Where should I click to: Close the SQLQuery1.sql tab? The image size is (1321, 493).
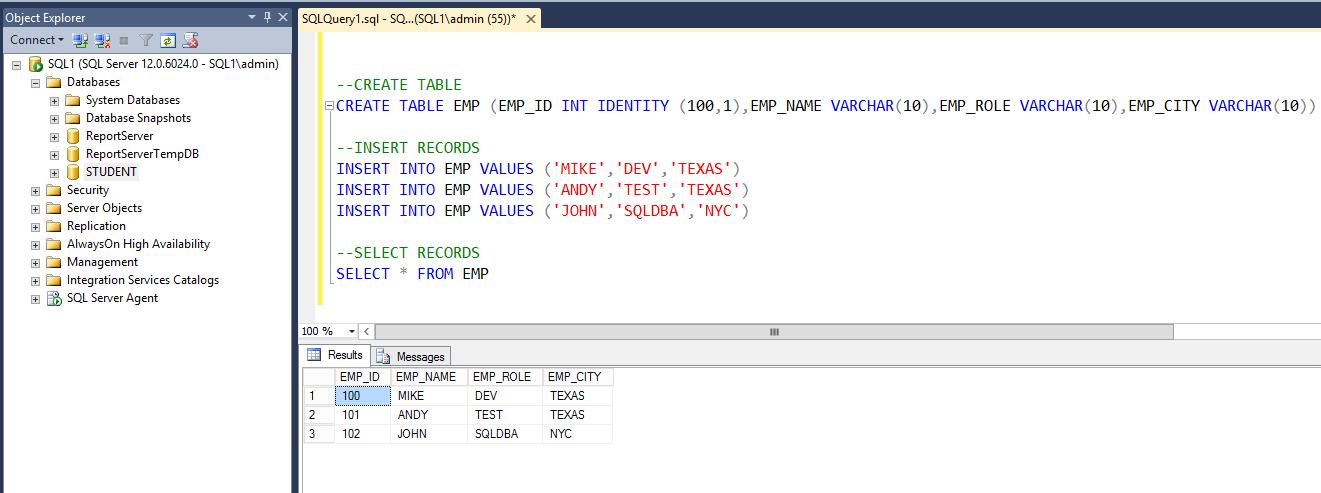click(x=530, y=18)
